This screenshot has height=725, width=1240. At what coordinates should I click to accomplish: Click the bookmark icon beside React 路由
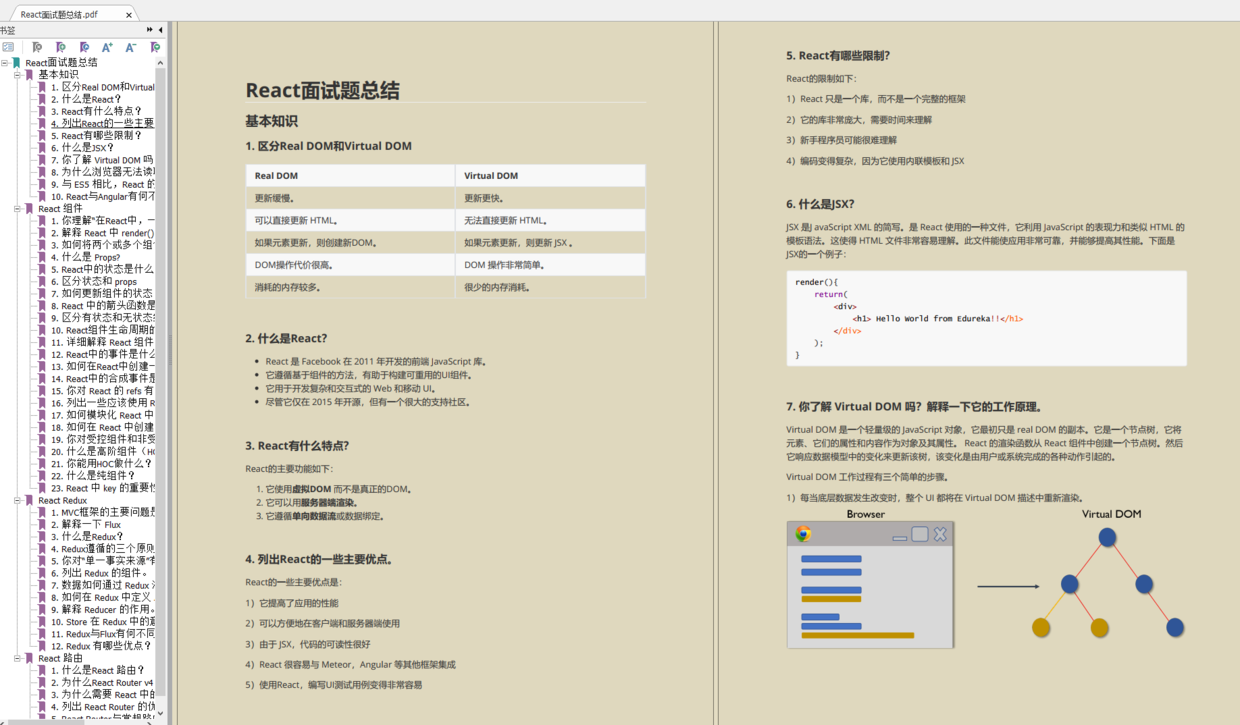point(30,658)
